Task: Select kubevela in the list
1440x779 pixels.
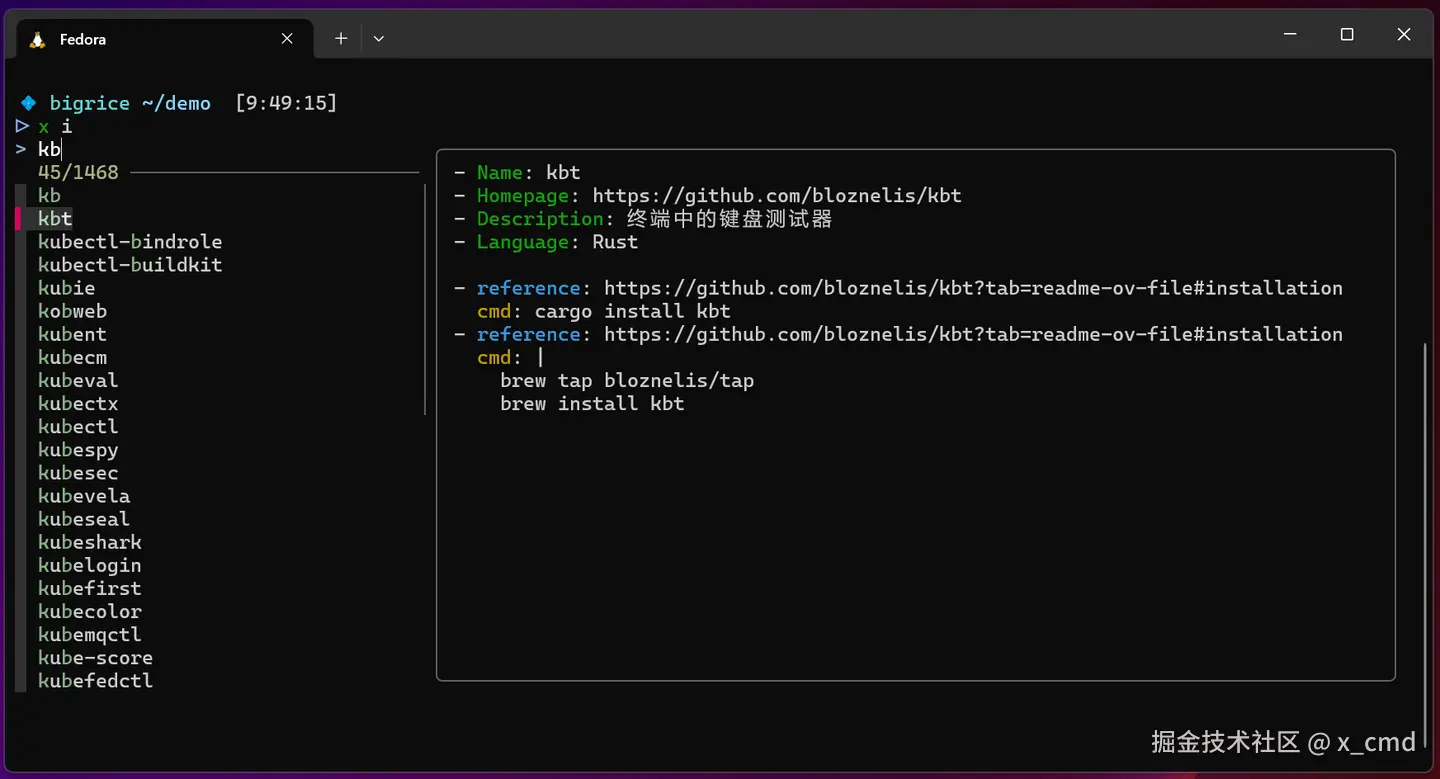Action: pos(84,495)
